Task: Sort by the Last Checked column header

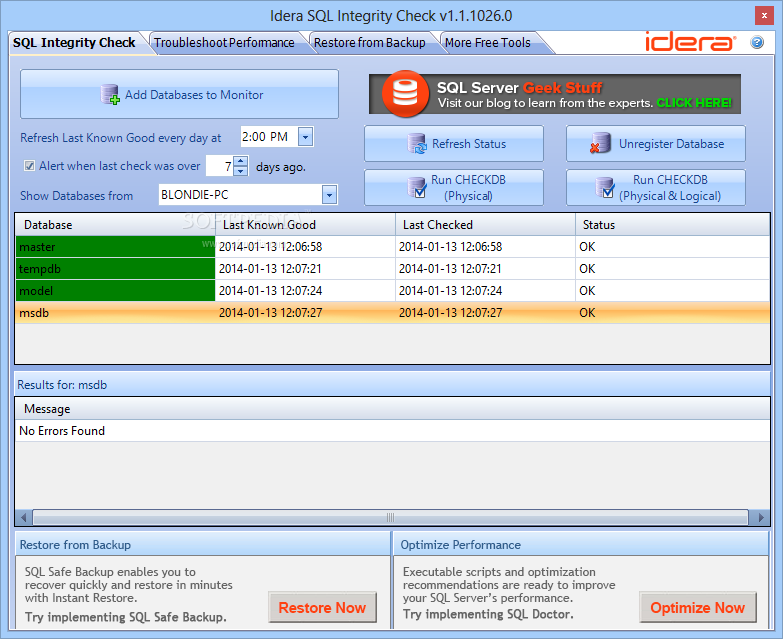Action: tap(485, 225)
